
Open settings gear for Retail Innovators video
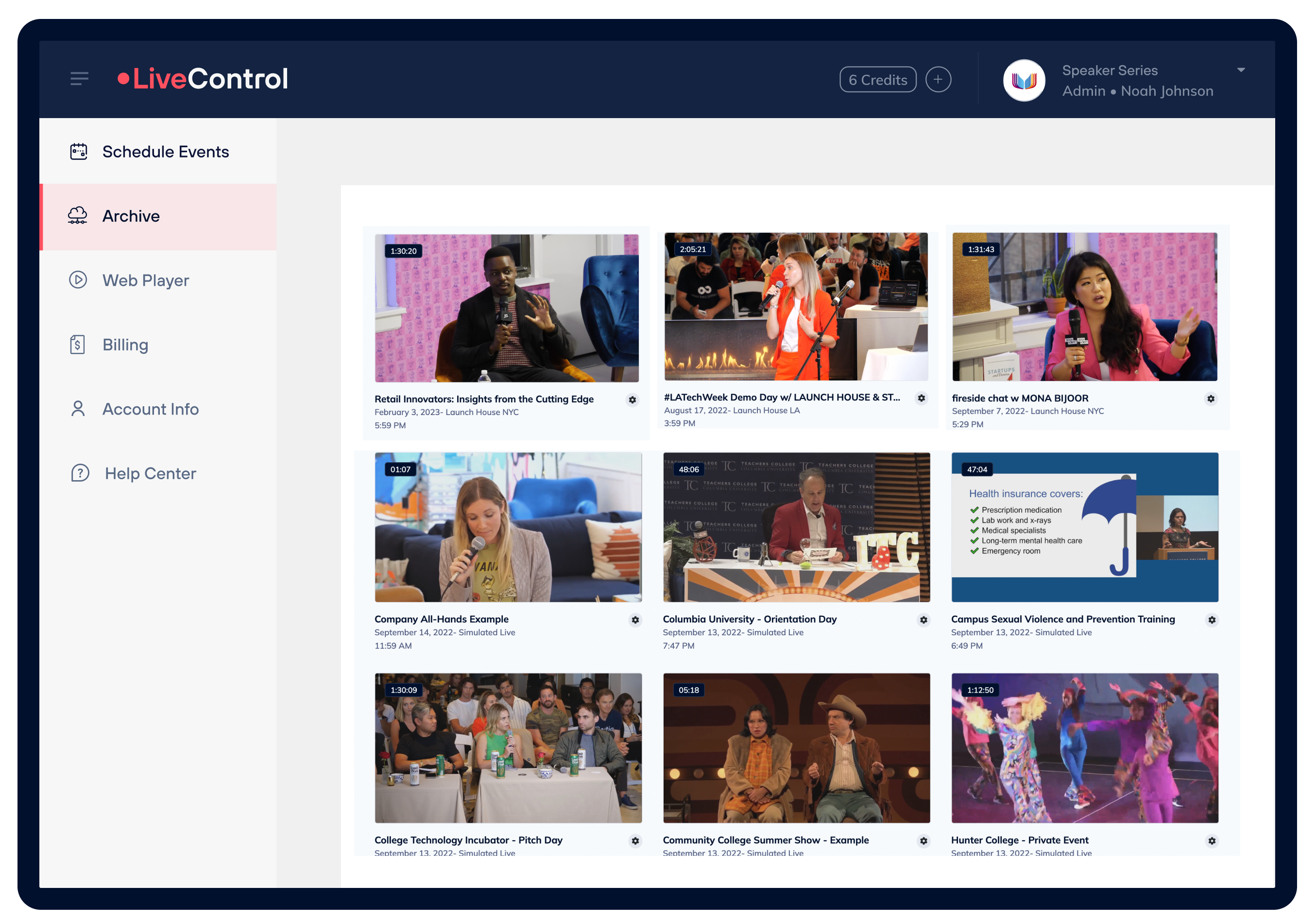632,400
